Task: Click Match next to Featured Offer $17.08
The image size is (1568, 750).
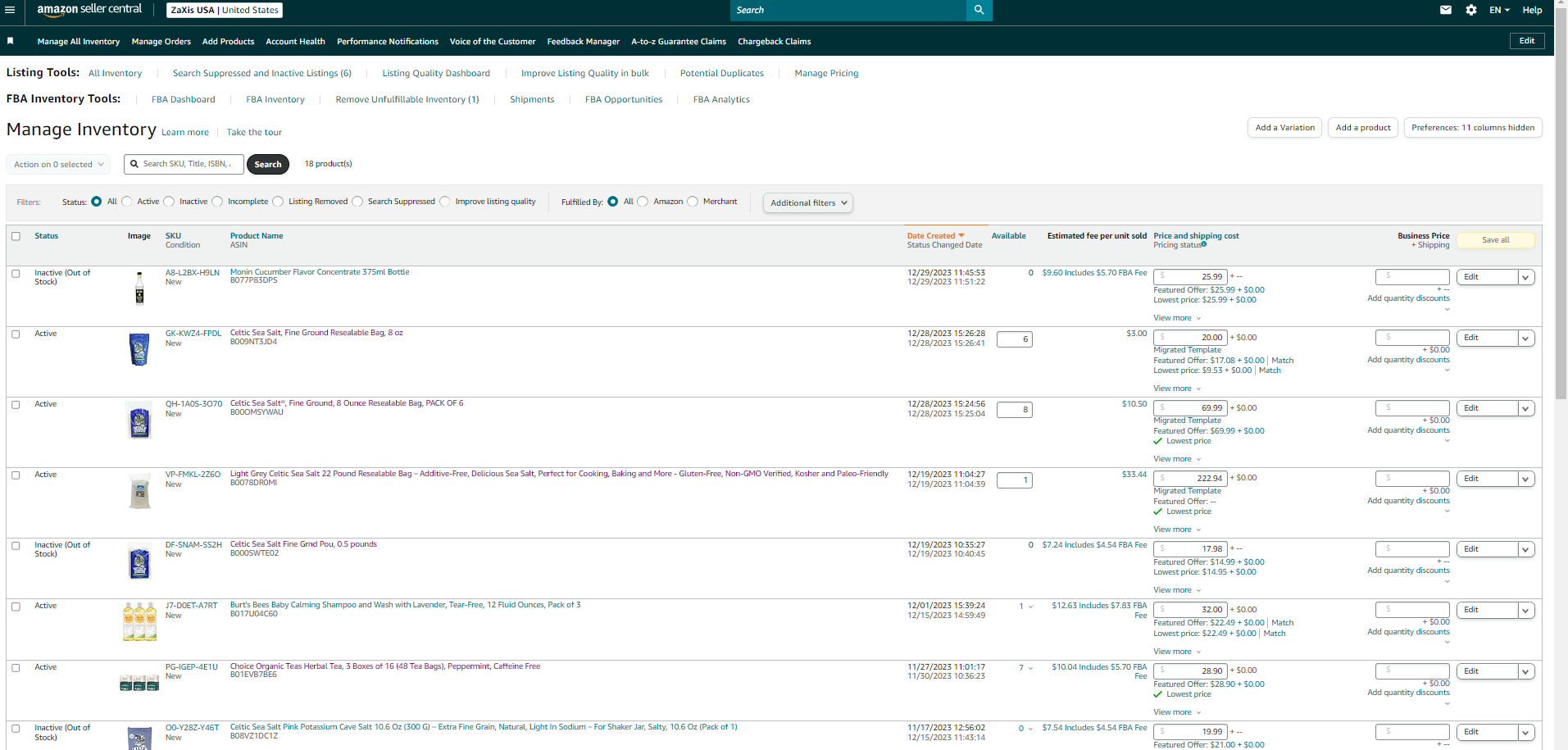Action: click(x=1283, y=361)
